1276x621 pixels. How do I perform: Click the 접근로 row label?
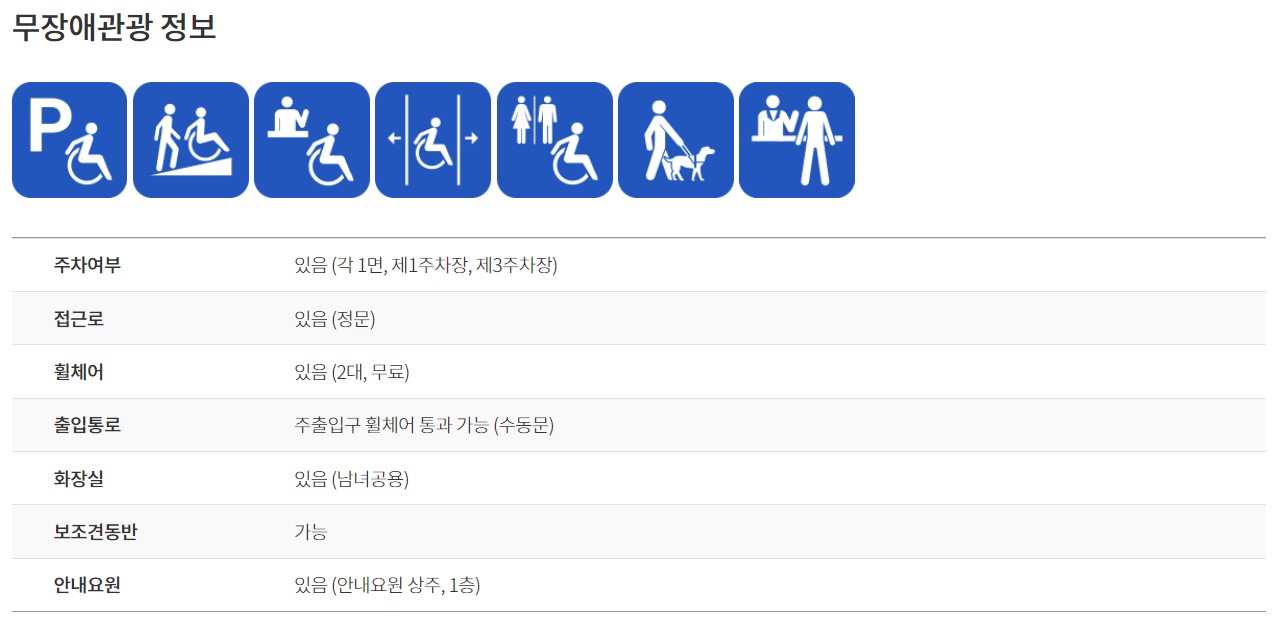coord(79,319)
